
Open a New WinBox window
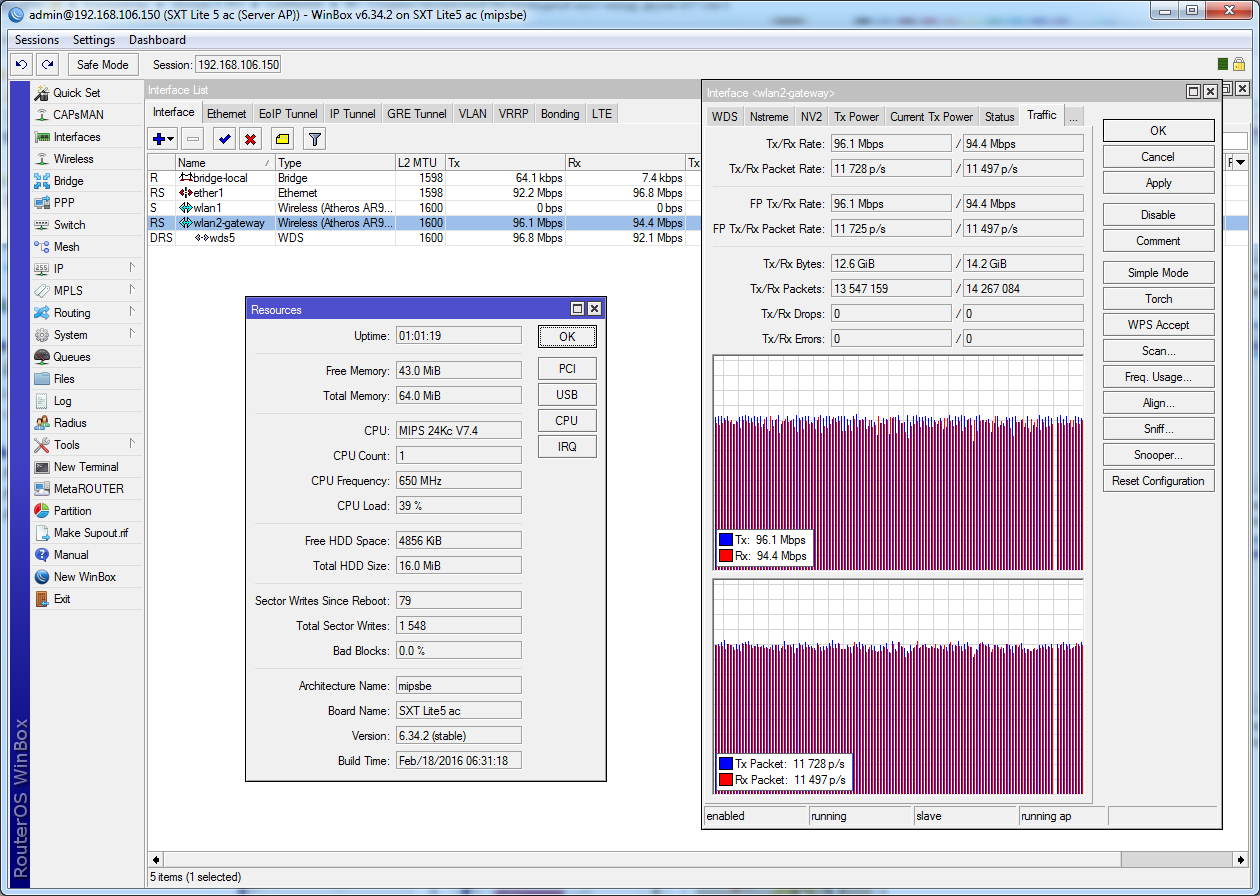[86, 577]
